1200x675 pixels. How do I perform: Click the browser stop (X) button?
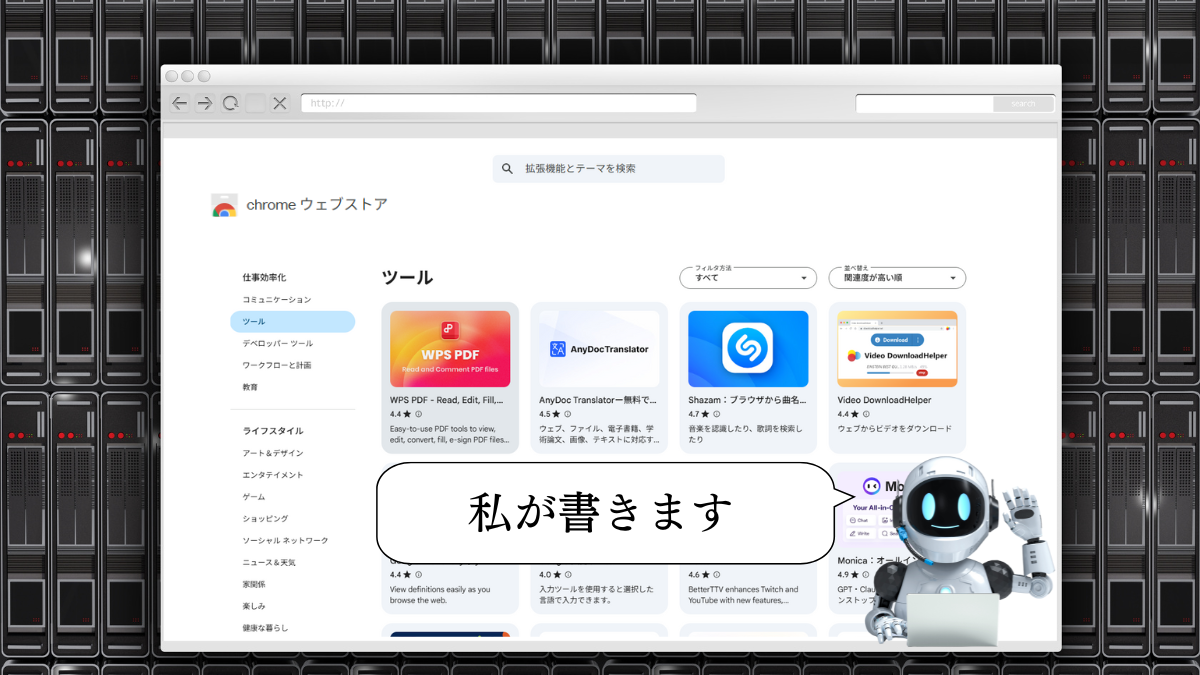(x=280, y=103)
